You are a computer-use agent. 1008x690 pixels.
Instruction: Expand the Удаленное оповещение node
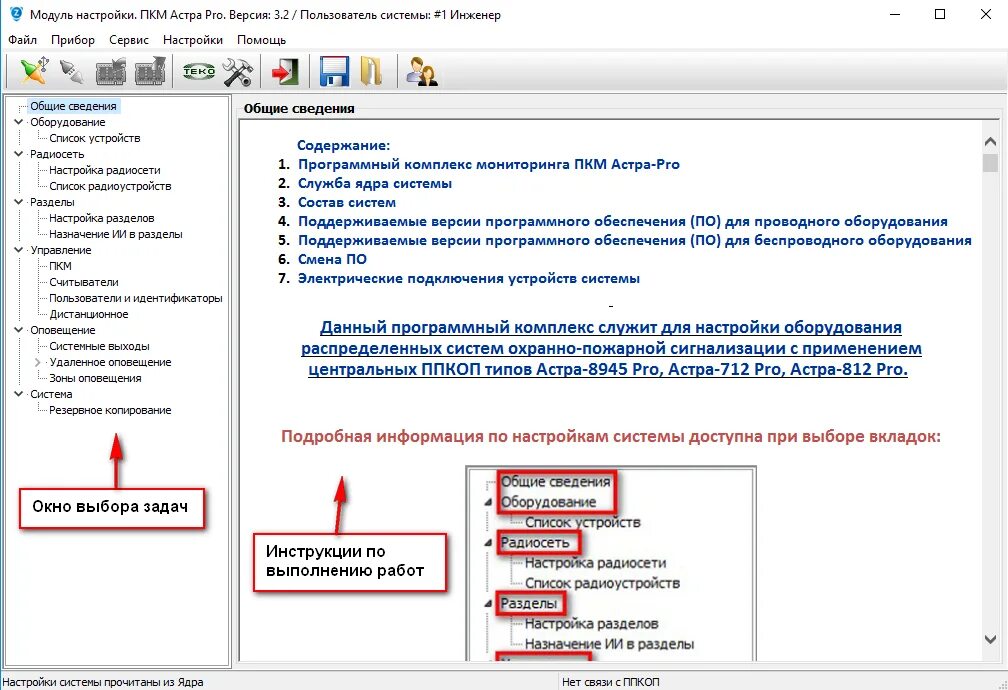[37, 362]
